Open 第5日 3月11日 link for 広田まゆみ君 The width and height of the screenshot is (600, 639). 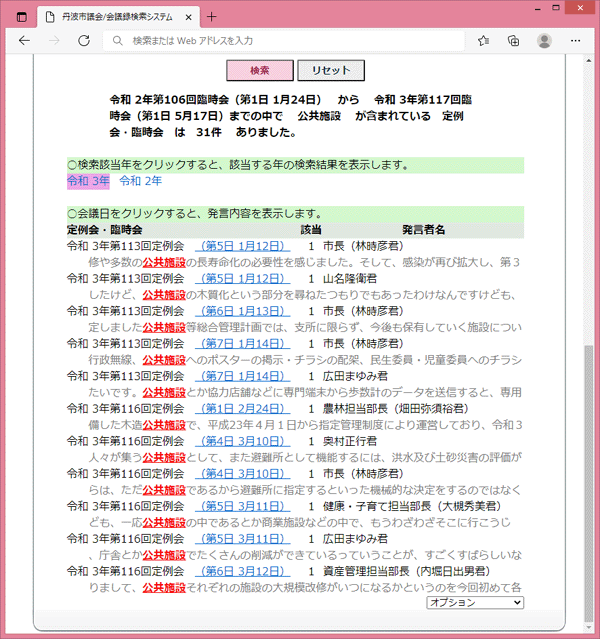point(243,539)
